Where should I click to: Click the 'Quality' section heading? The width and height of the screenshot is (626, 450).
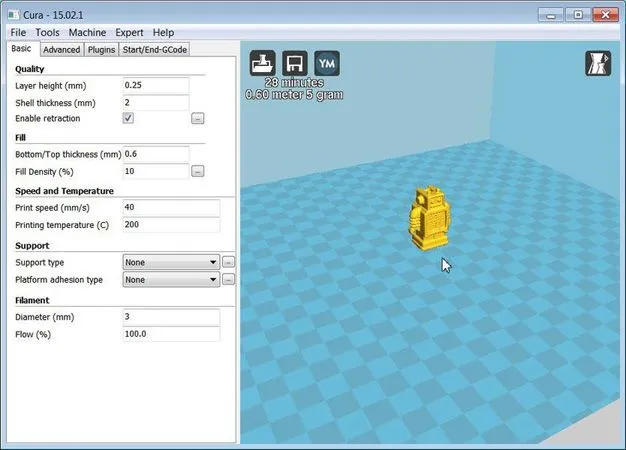(x=30, y=69)
